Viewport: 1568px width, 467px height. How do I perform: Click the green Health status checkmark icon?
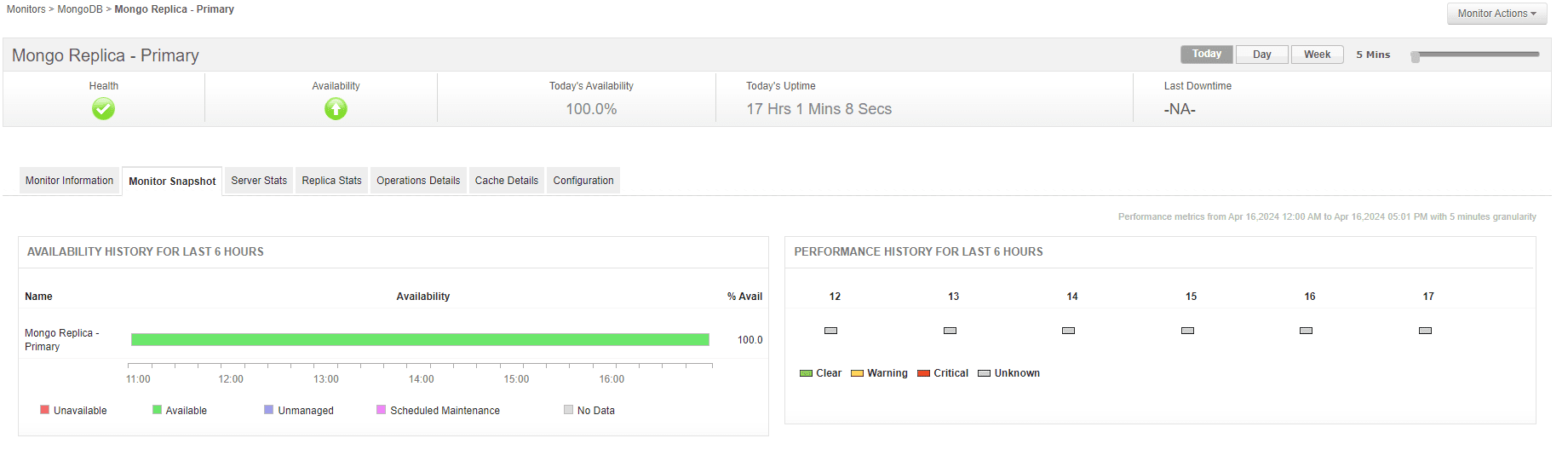(103, 109)
